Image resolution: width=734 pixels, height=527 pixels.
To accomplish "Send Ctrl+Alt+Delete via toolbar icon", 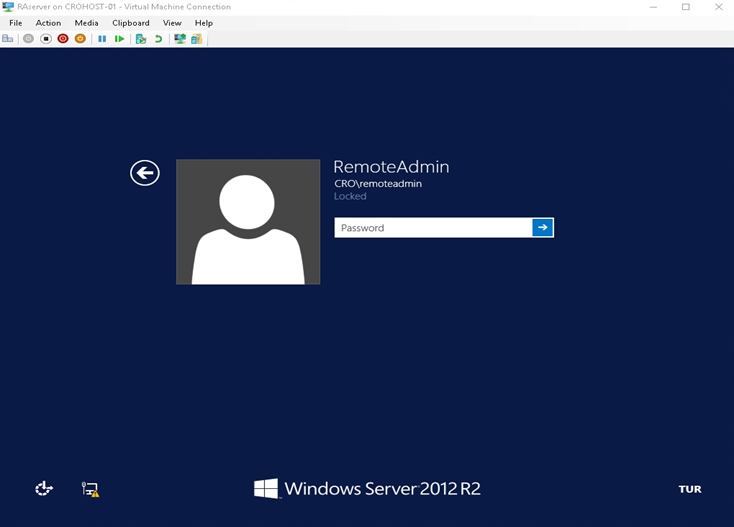I will pos(7,39).
